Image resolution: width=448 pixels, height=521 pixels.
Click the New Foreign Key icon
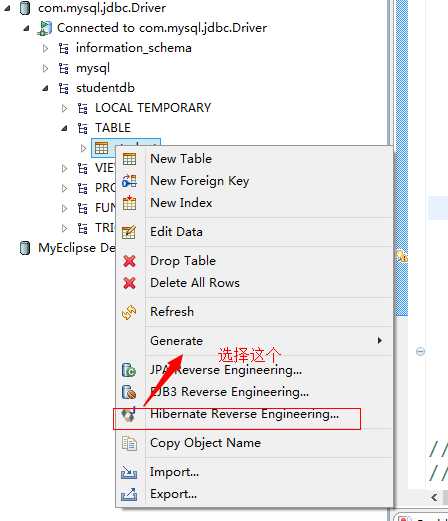point(129,181)
